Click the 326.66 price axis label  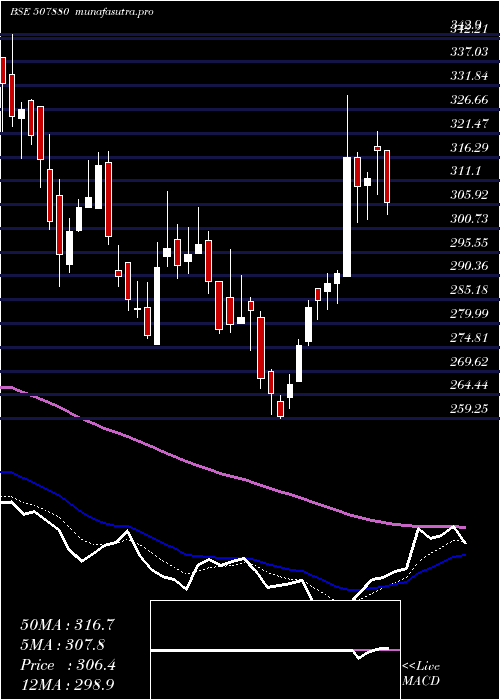point(468,100)
